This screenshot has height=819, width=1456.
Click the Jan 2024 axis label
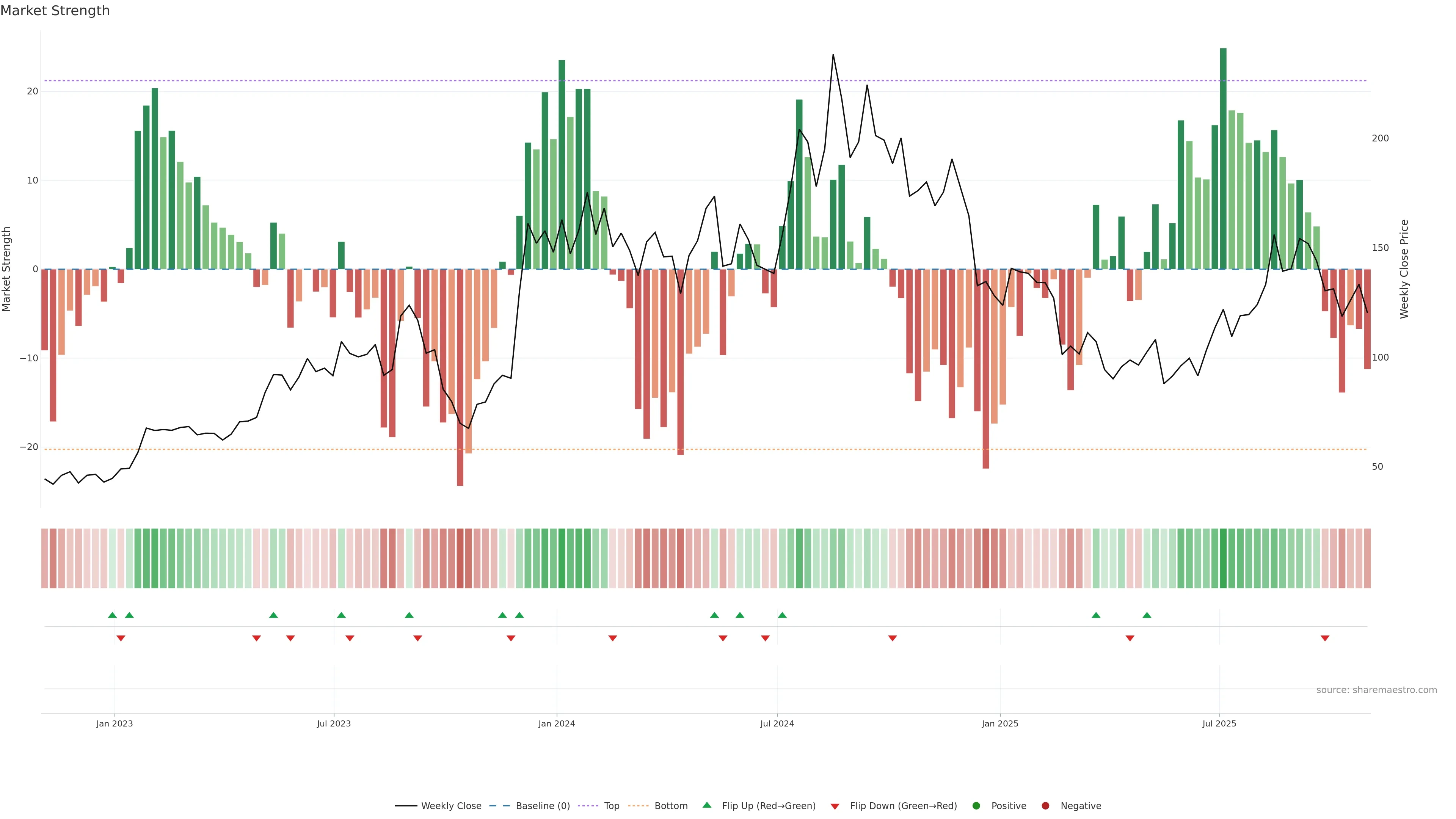click(556, 723)
